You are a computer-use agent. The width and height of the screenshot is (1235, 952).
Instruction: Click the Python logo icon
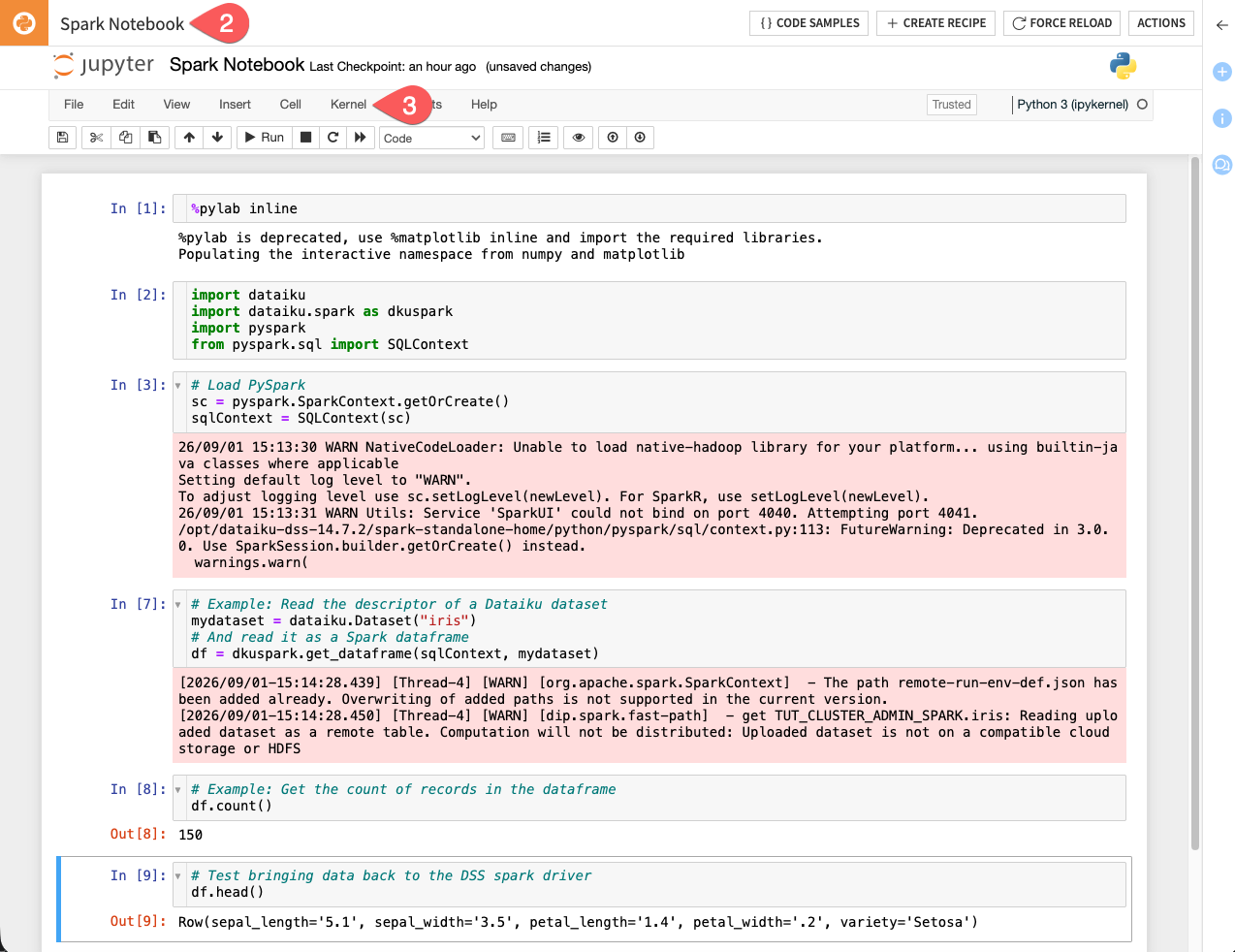click(1123, 66)
